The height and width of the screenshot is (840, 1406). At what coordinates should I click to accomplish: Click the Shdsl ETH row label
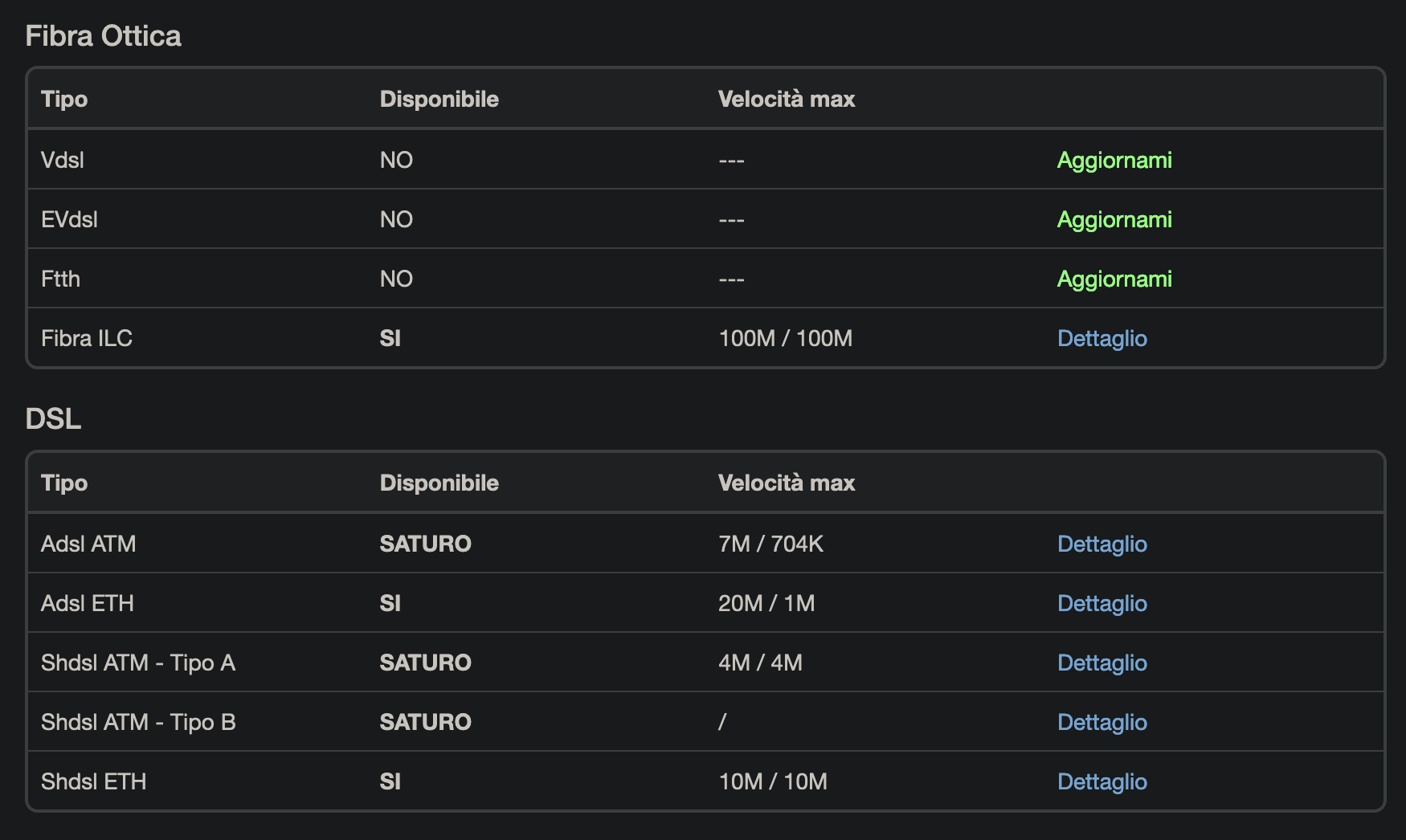pyautogui.click(x=94, y=781)
